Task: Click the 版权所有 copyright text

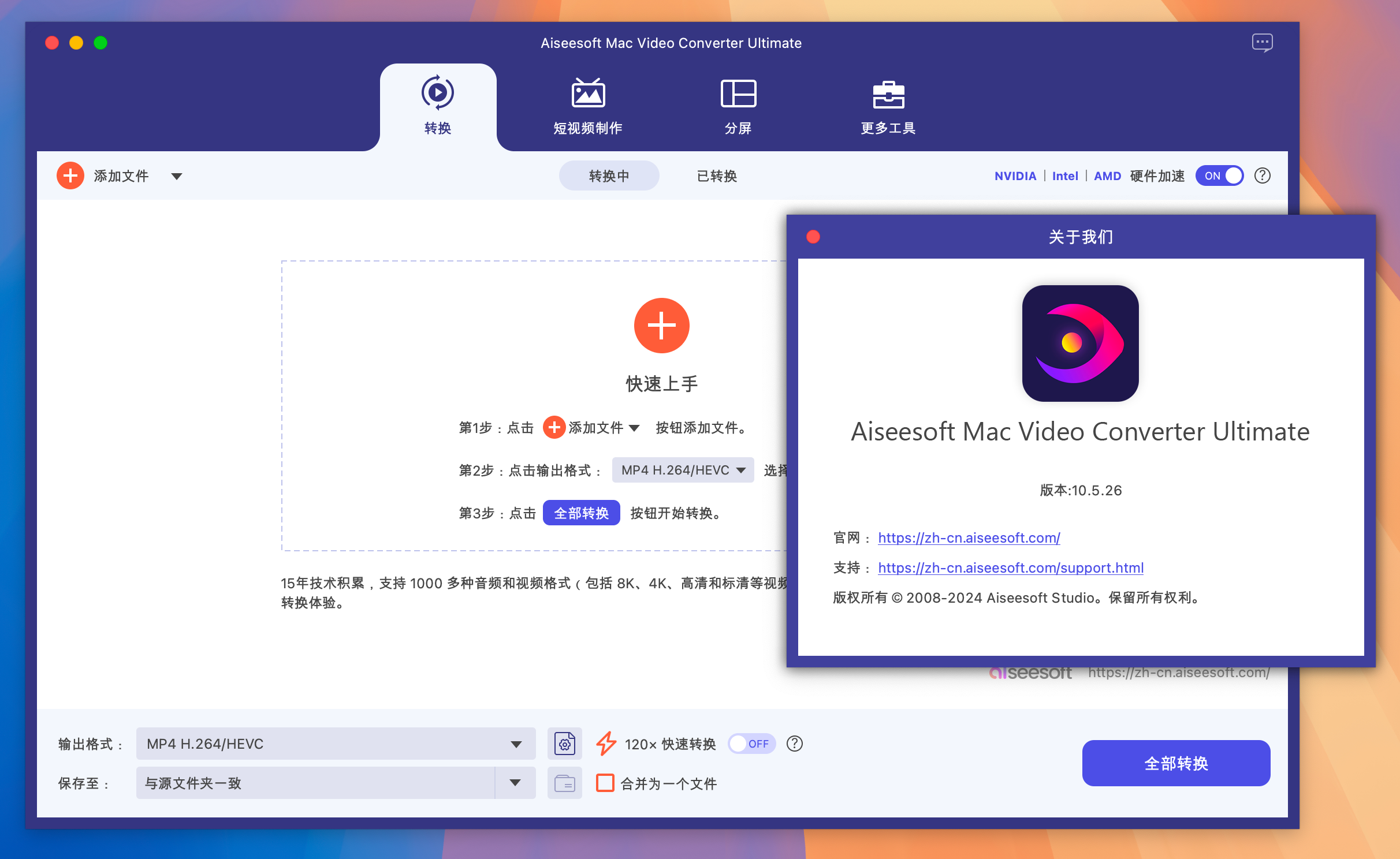Action: click(1017, 597)
